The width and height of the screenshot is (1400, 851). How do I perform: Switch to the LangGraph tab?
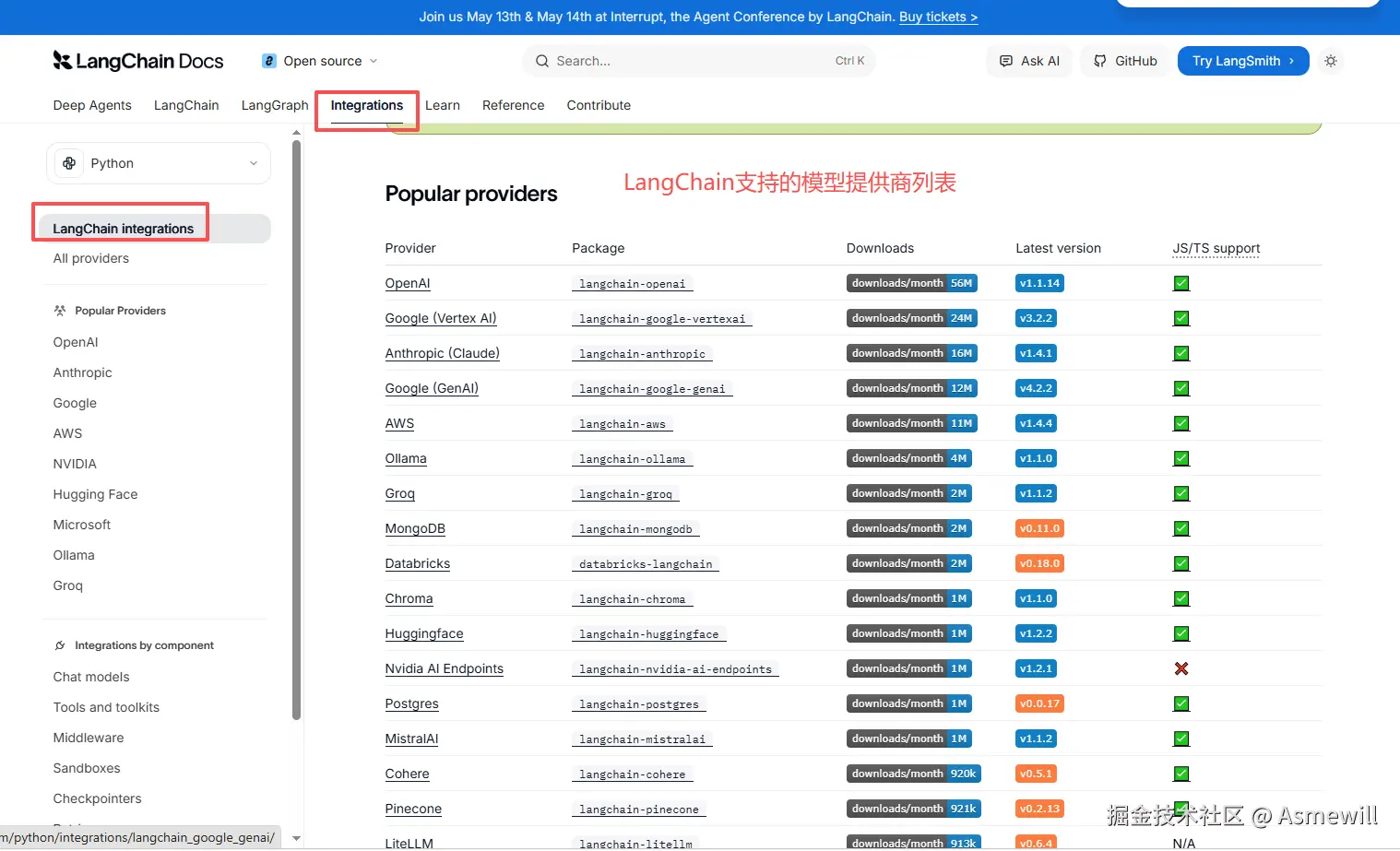(275, 105)
